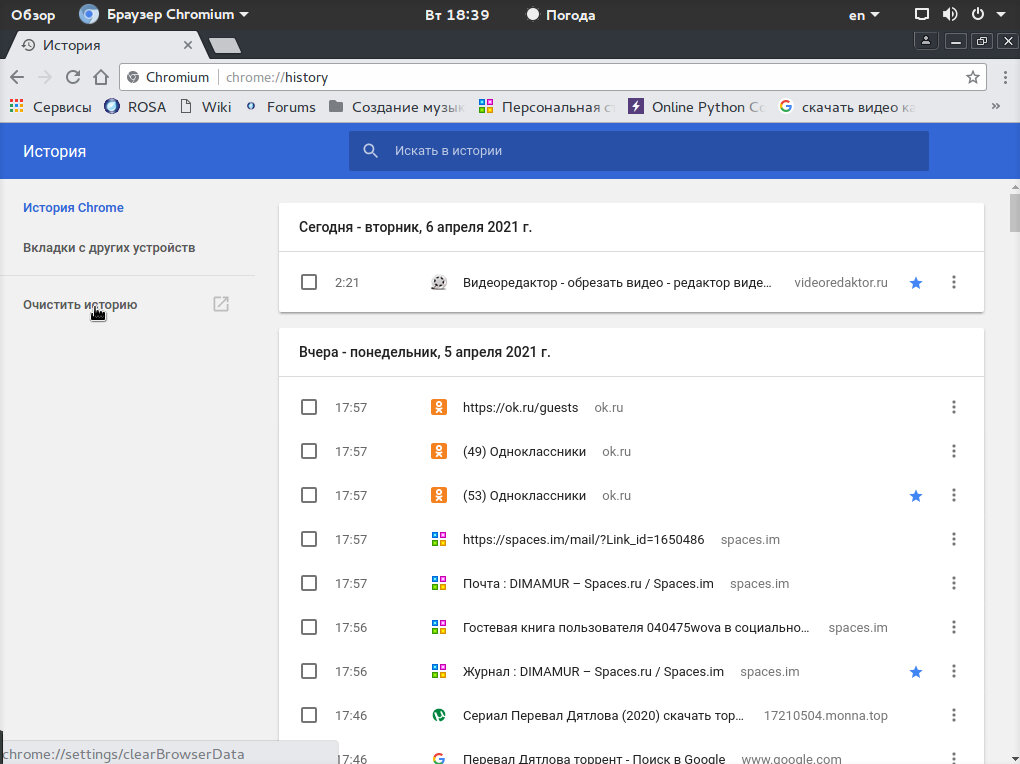Open more actions for https://ok.ru/guests entry
This screenshot has height=764, width=1020.
tap(954, 407)
